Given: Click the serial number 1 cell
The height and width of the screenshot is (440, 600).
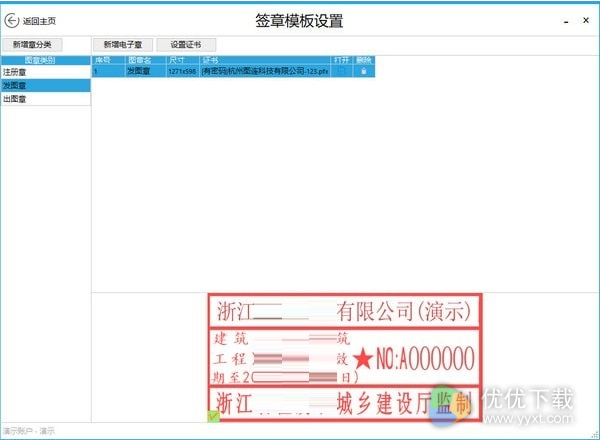Looking at the screenshot, I should [x=108, y=71].
